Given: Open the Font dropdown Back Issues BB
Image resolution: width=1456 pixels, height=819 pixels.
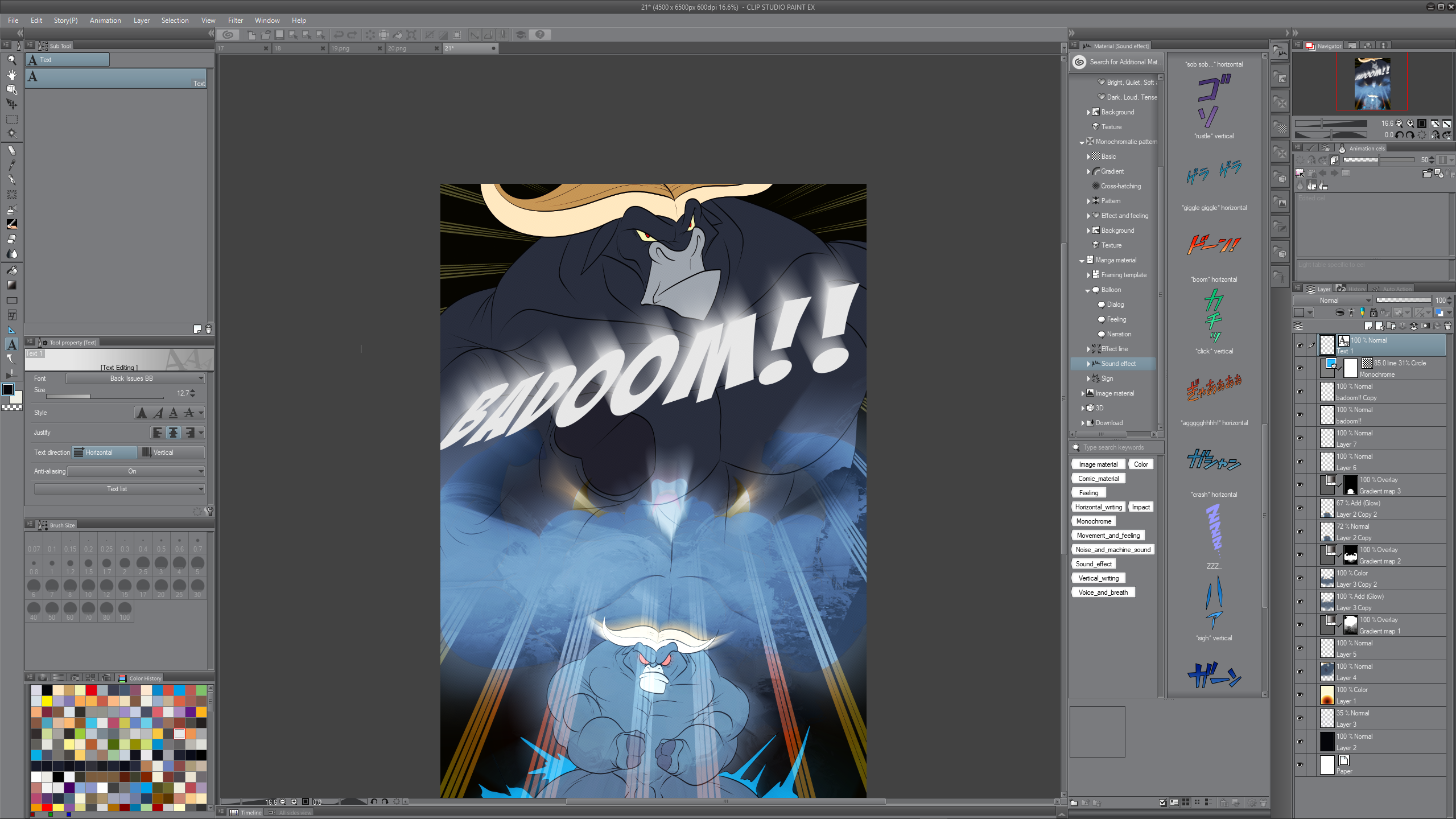Looking at the screenshot, I should coord(135,378).
